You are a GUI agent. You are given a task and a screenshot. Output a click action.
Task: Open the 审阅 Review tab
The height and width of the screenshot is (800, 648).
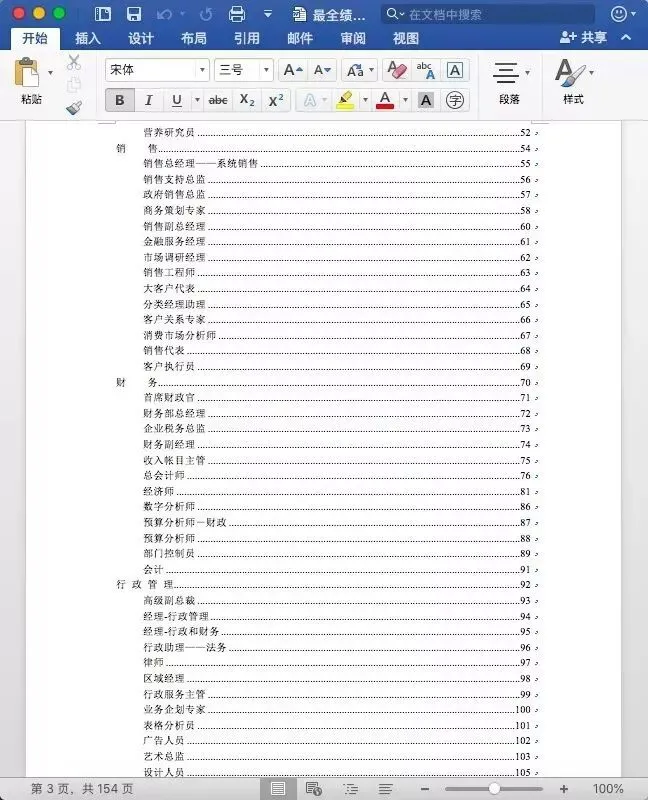coord(353,38)
